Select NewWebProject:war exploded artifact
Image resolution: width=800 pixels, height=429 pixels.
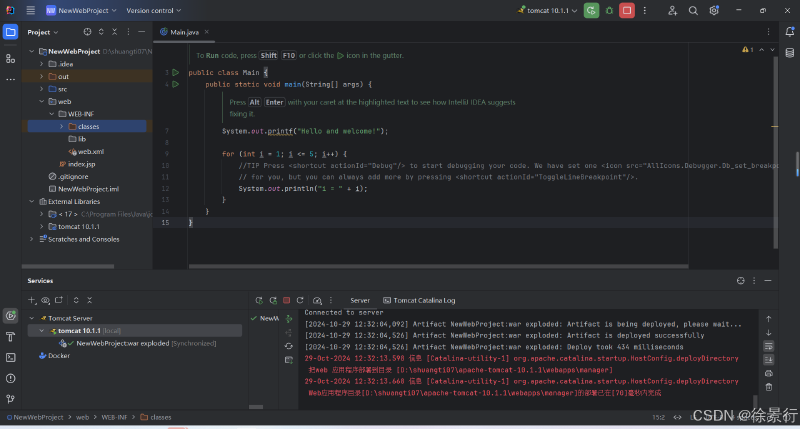(x=122, y=343)
